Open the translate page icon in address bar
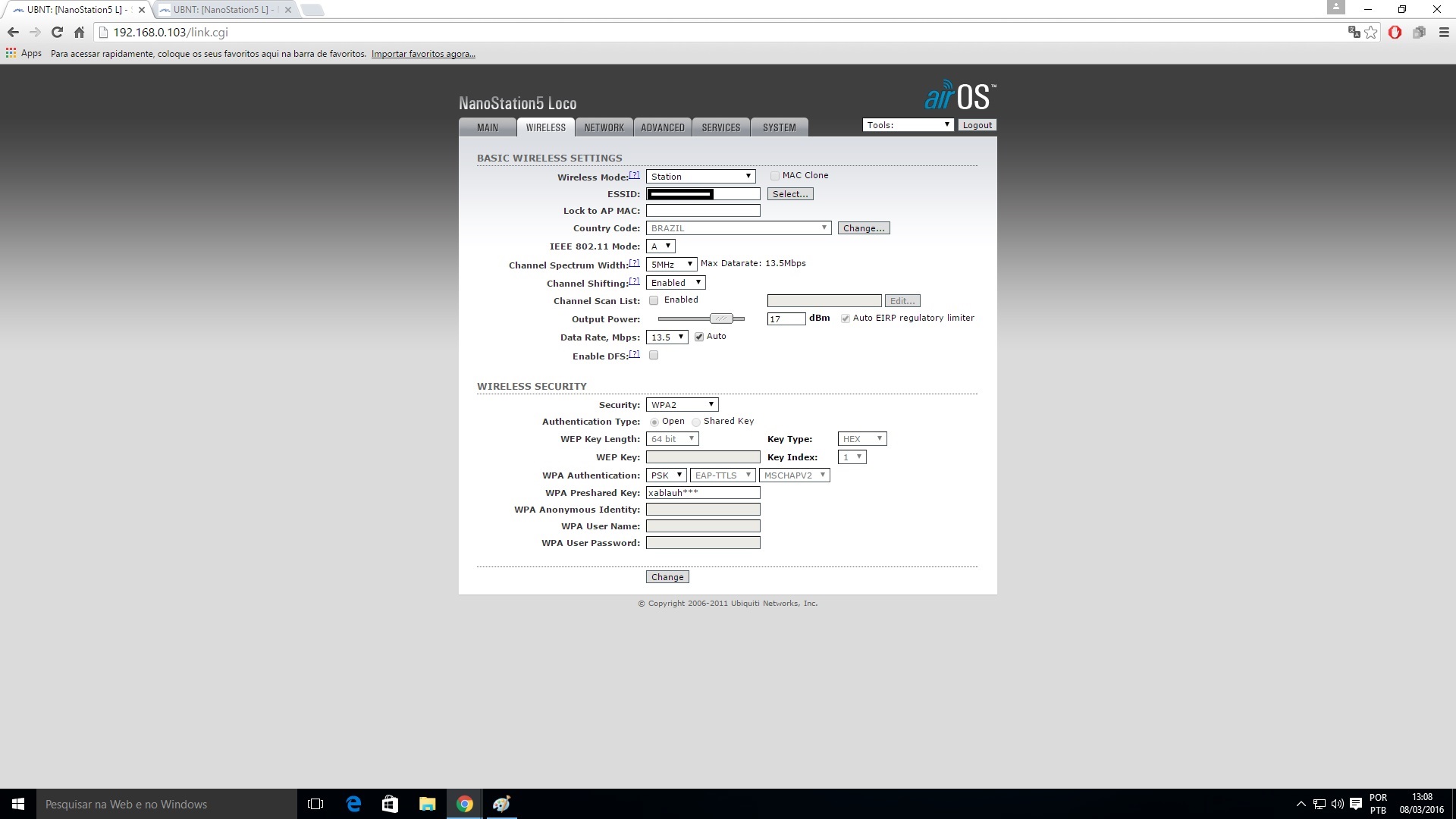 point(1354,32)
